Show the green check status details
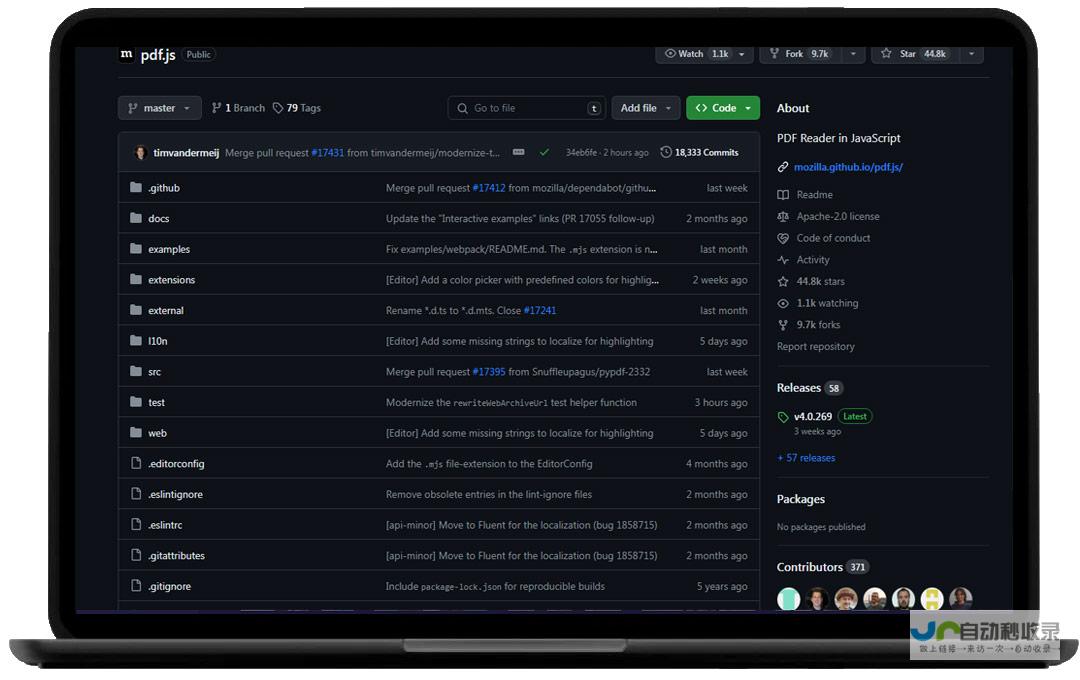Image resolution: width=1080 pixels, height=680 pixels. point(544,152)
